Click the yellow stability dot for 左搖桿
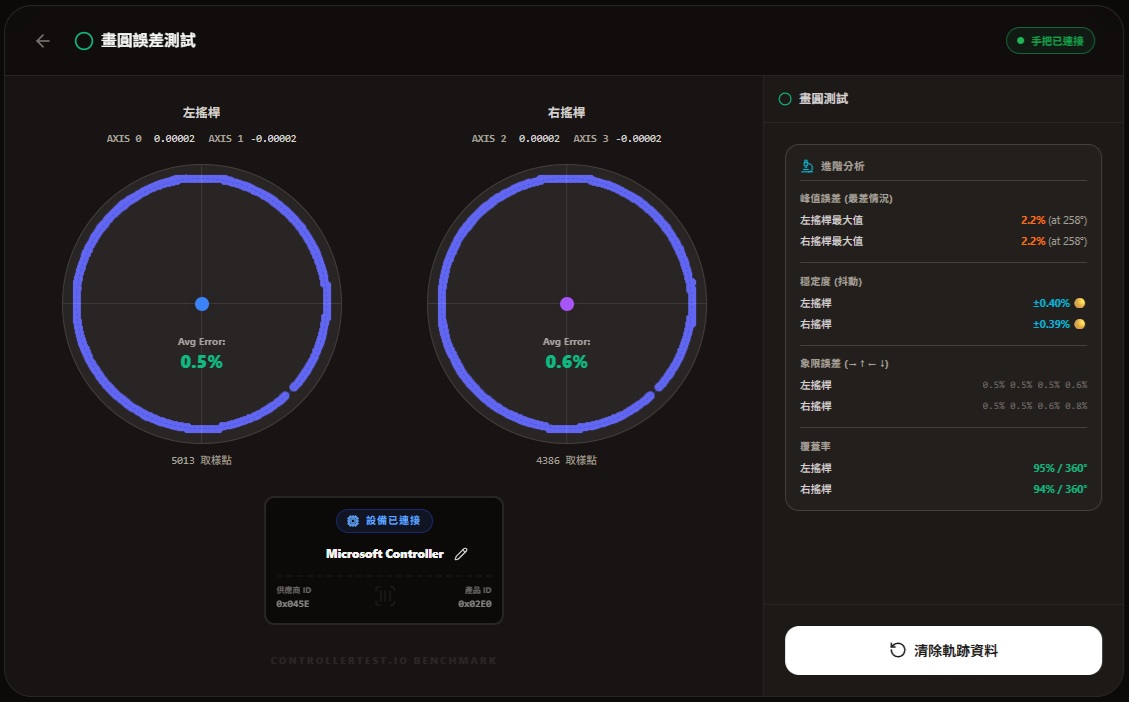The image size is (1129, 702). coord(1080,303)
